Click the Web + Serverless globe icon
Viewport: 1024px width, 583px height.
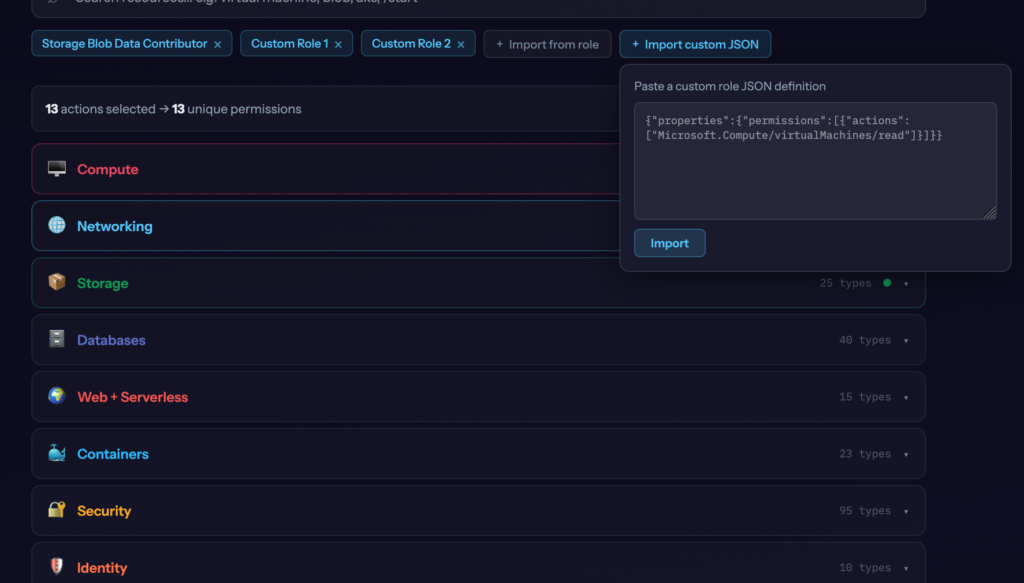pyautogui.click(x=57, y=397)
